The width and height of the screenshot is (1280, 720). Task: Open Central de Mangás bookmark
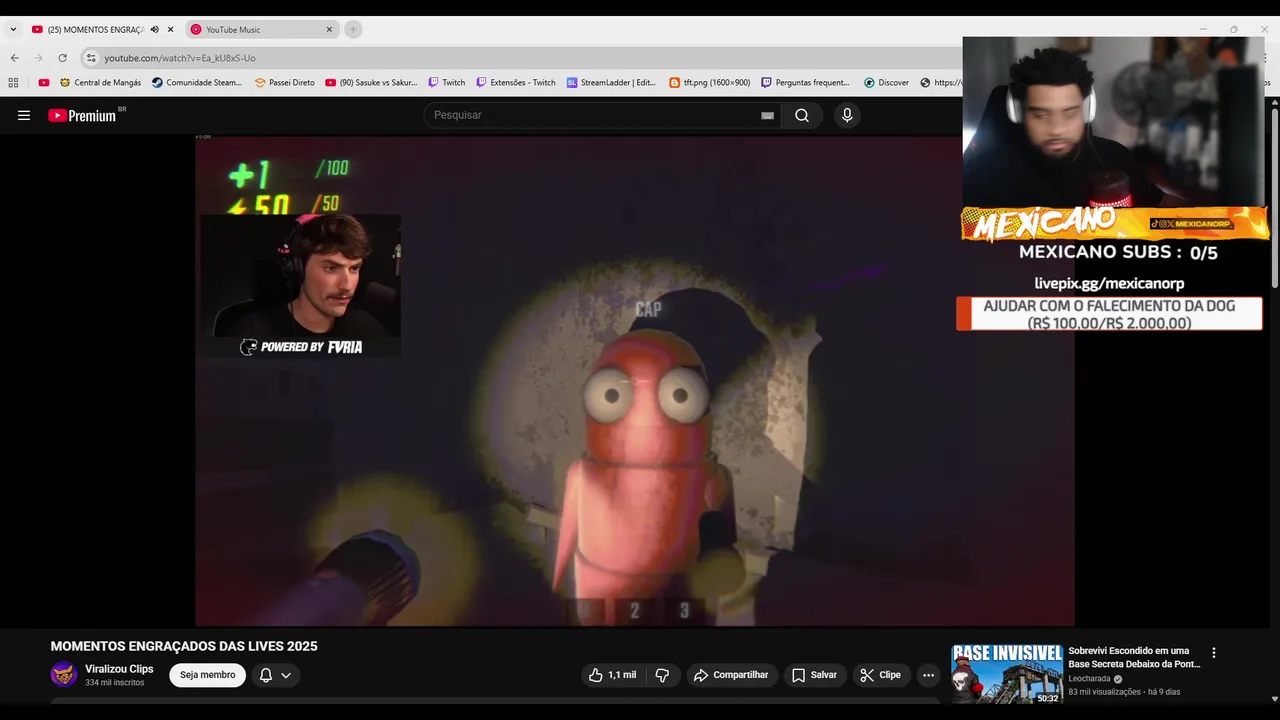[100, 83]
